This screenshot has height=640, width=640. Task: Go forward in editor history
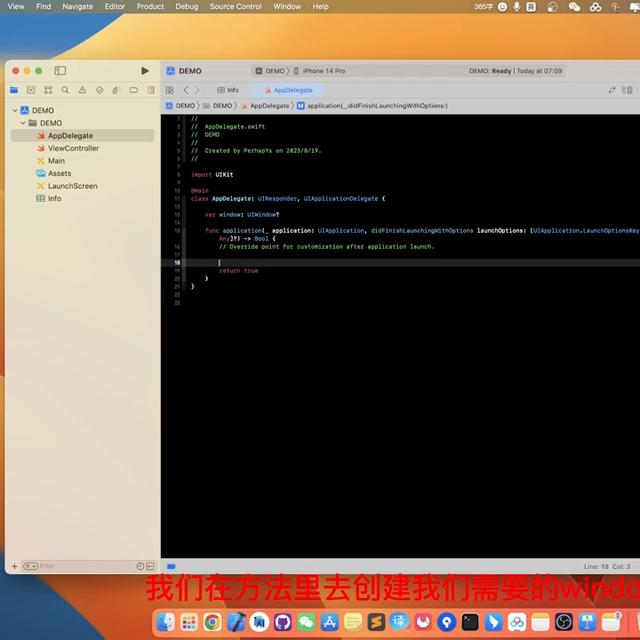197,90
